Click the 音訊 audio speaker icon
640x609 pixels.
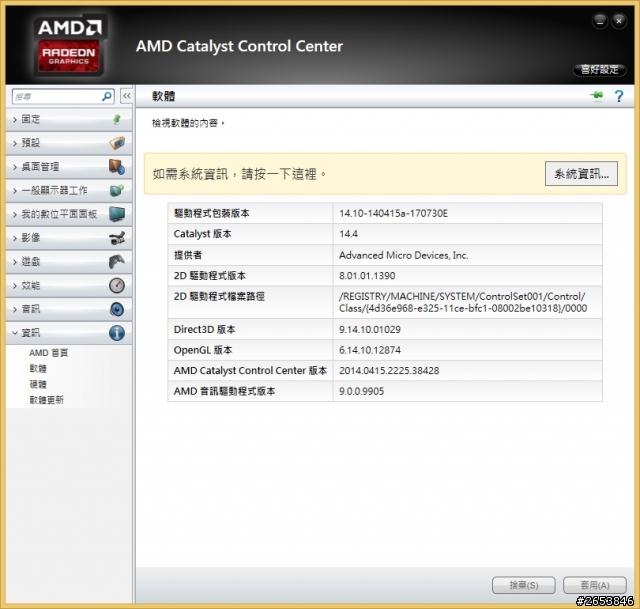point(117,309)
